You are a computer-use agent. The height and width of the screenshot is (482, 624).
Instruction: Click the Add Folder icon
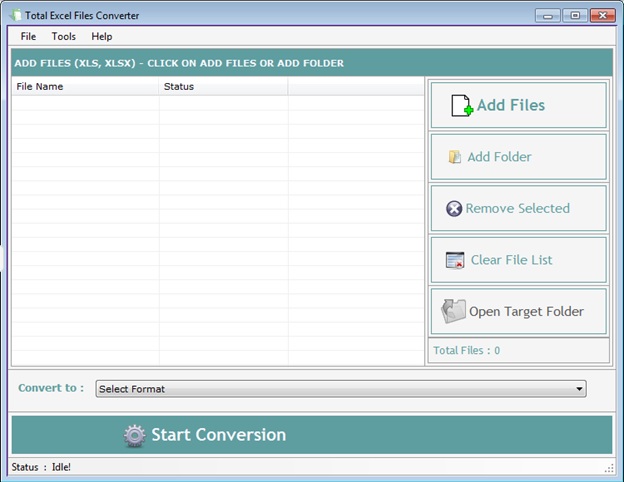point(455,157)
